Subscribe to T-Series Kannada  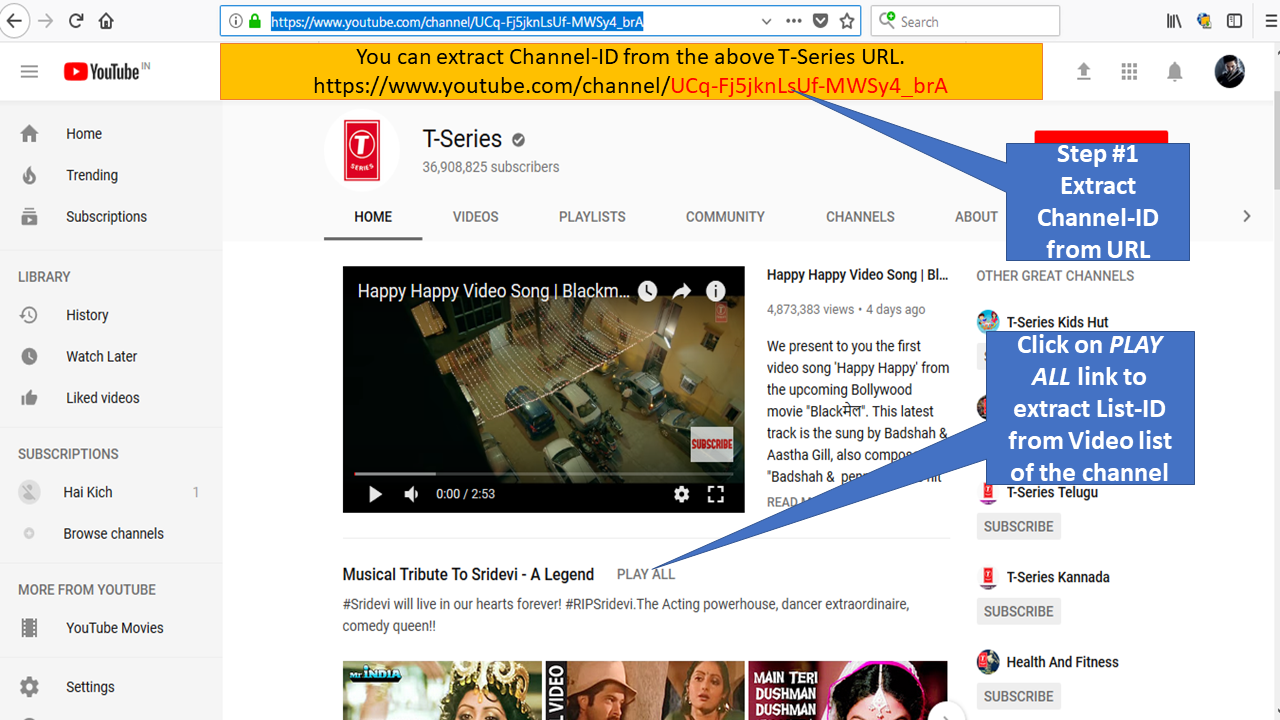tap(1018, 611)
